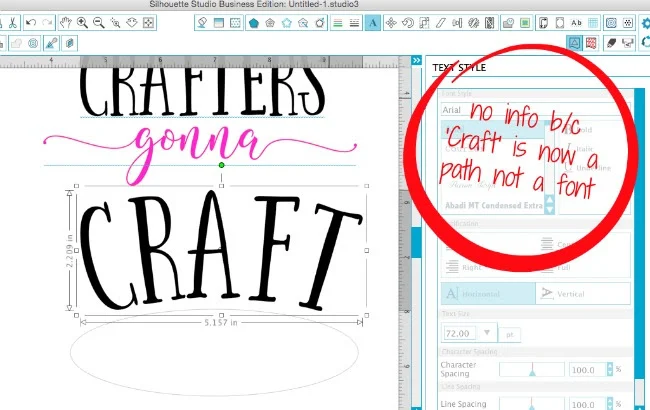
Task: Open the Rotate tools panel icon
Action: pos(410,21)
